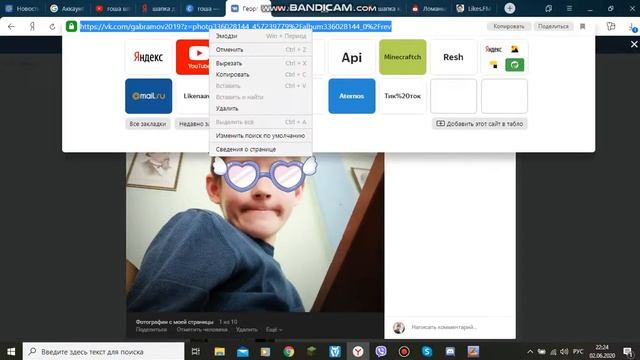Open the Likenaavto tile
Image resolution: width=640 pixels, height=360 pixels.
point(193,96)
